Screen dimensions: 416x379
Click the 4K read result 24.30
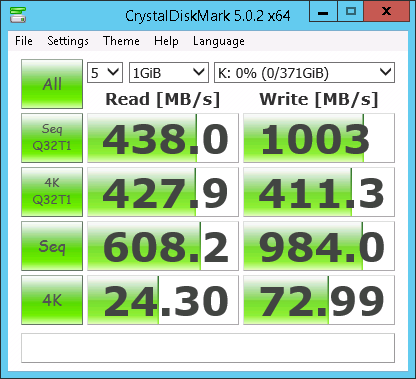163,300
